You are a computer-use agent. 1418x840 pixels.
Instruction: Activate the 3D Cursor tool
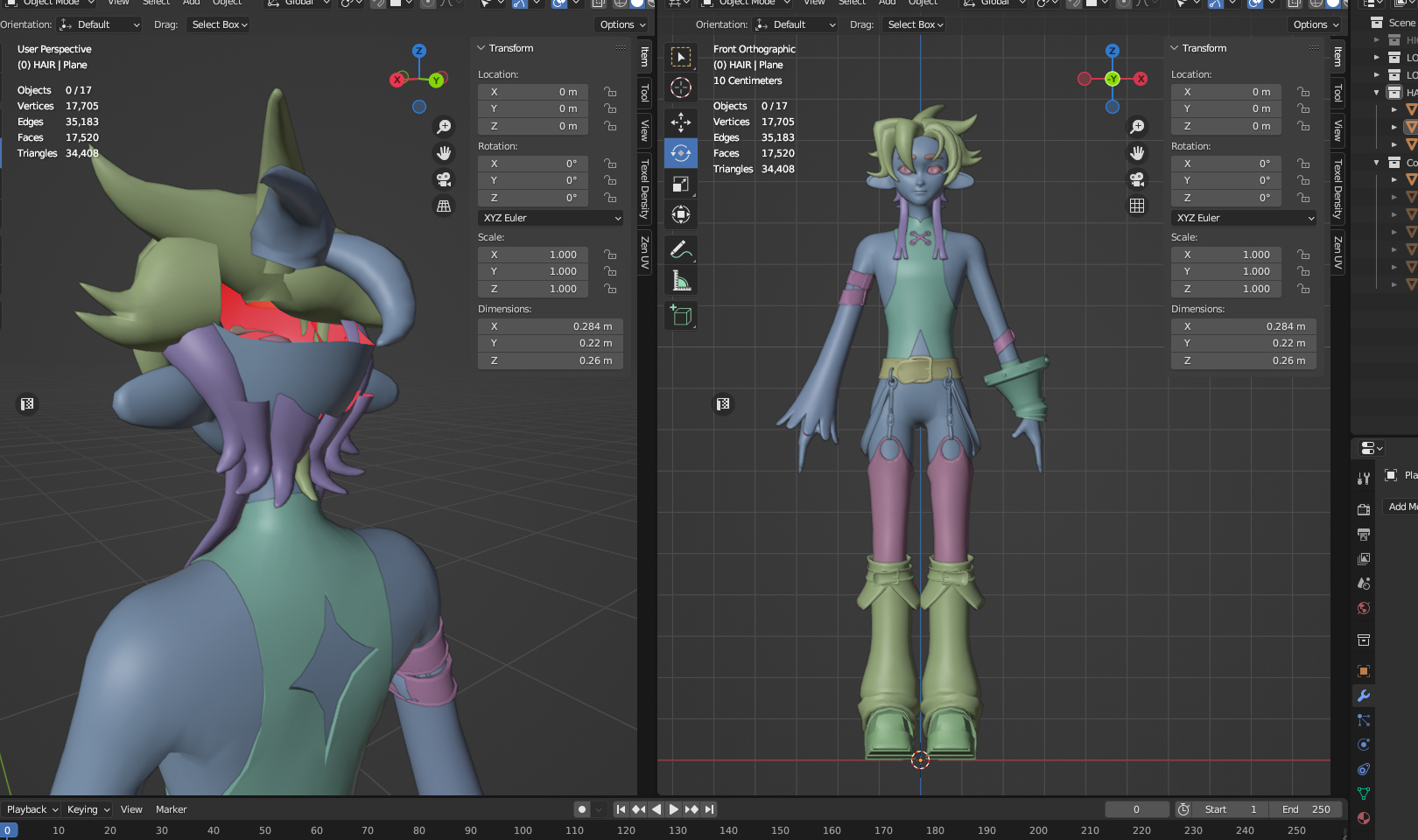coord(680,87)
